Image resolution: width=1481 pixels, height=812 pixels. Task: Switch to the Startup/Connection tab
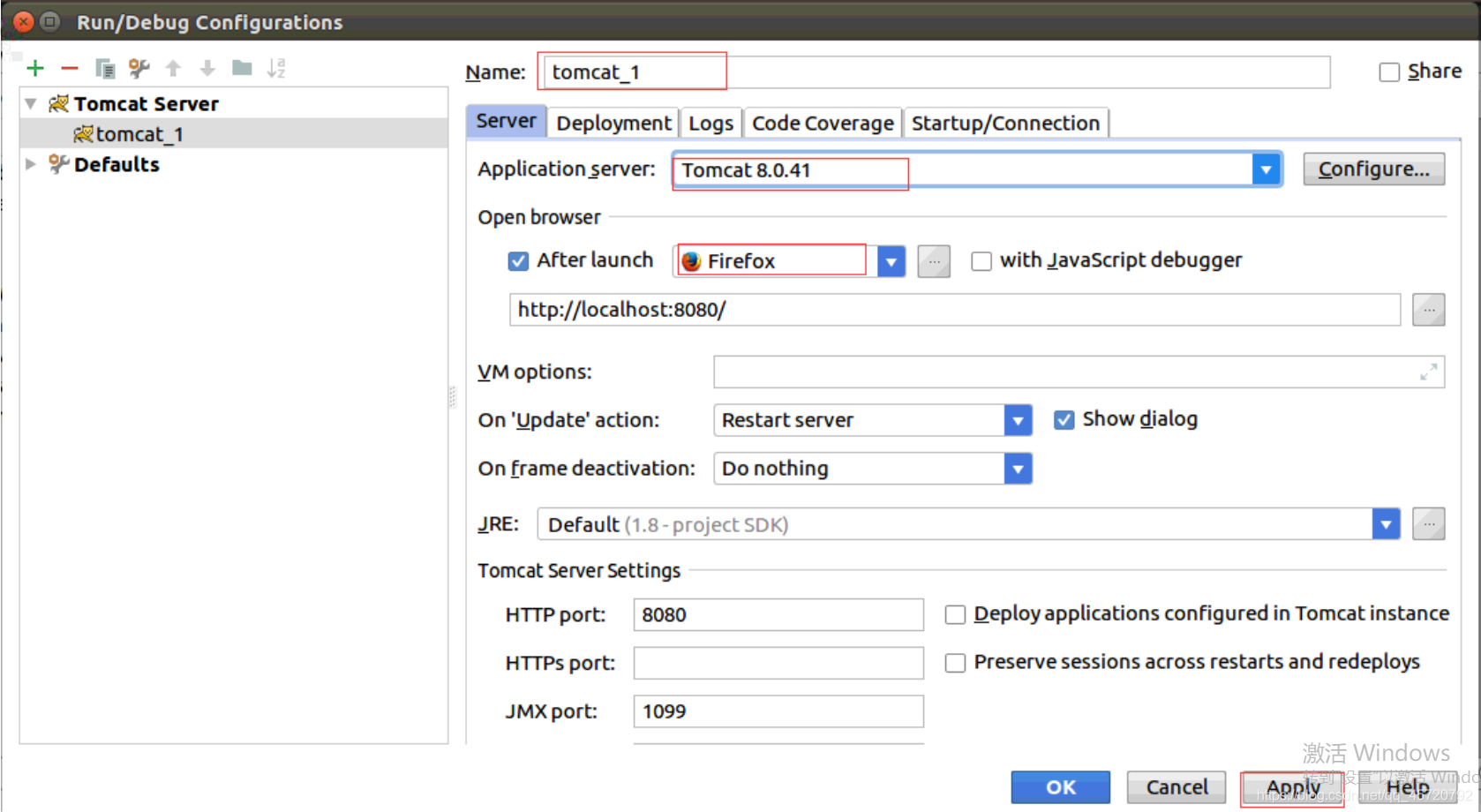pos(1005,123)
